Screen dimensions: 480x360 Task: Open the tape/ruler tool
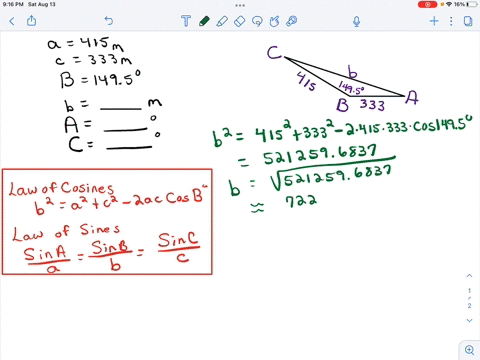coord(292,21)
